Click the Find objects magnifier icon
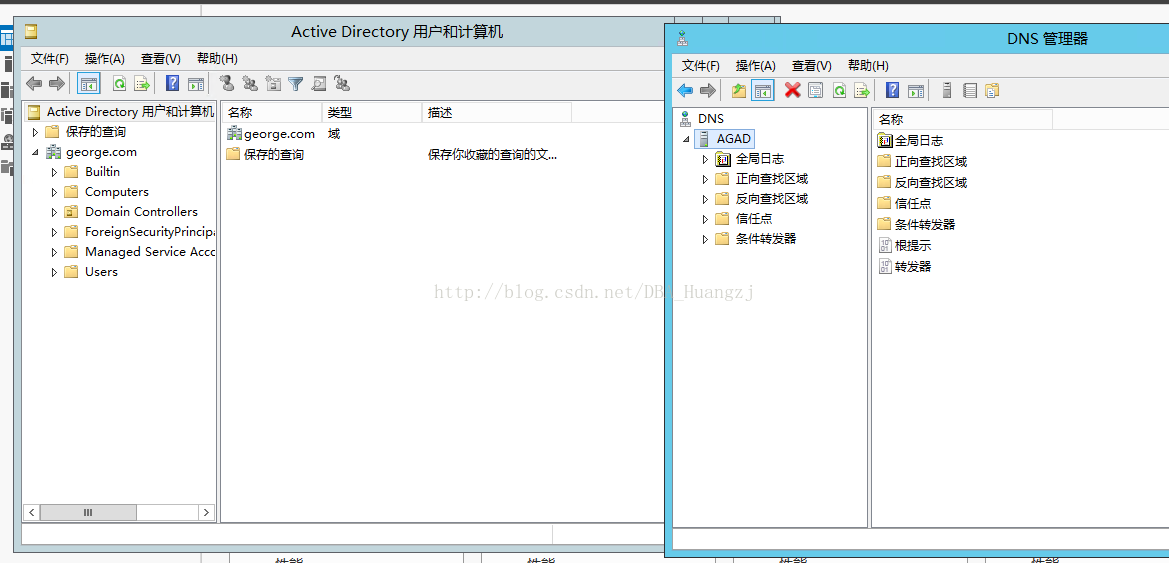 coord(319,84)
